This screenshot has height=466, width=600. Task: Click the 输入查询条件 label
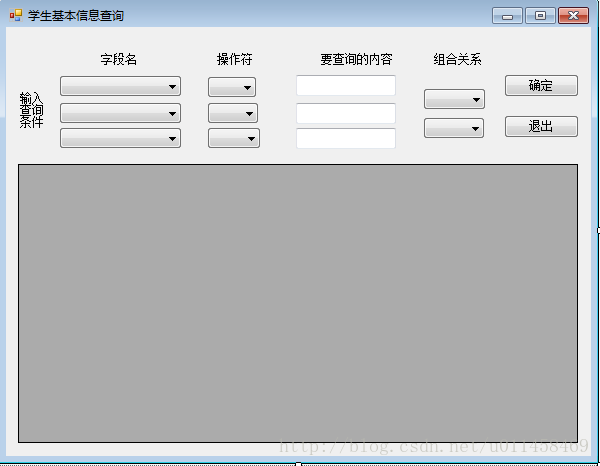[x=31, y=110]
